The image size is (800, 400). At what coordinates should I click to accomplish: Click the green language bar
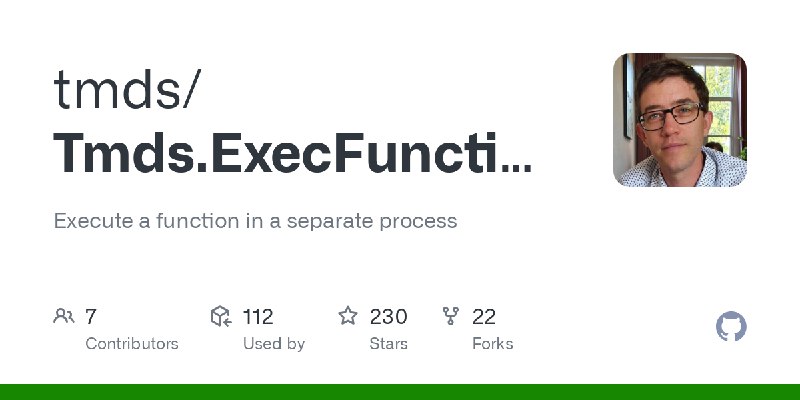pos(400,392)
